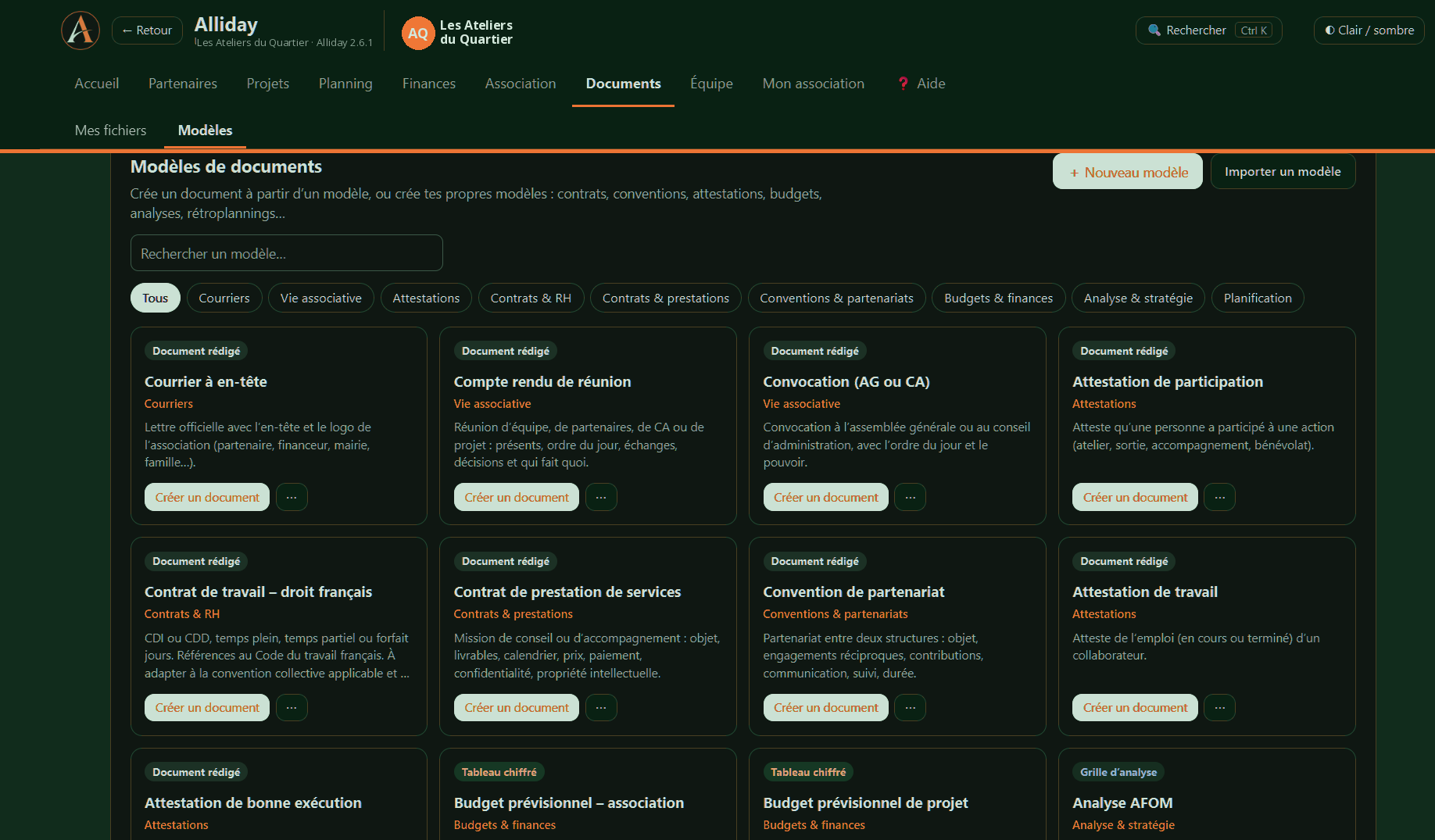This screenshot has width=1435, height=840.
Task: Filter models by Planification
Action: [x=1257, y=298]
